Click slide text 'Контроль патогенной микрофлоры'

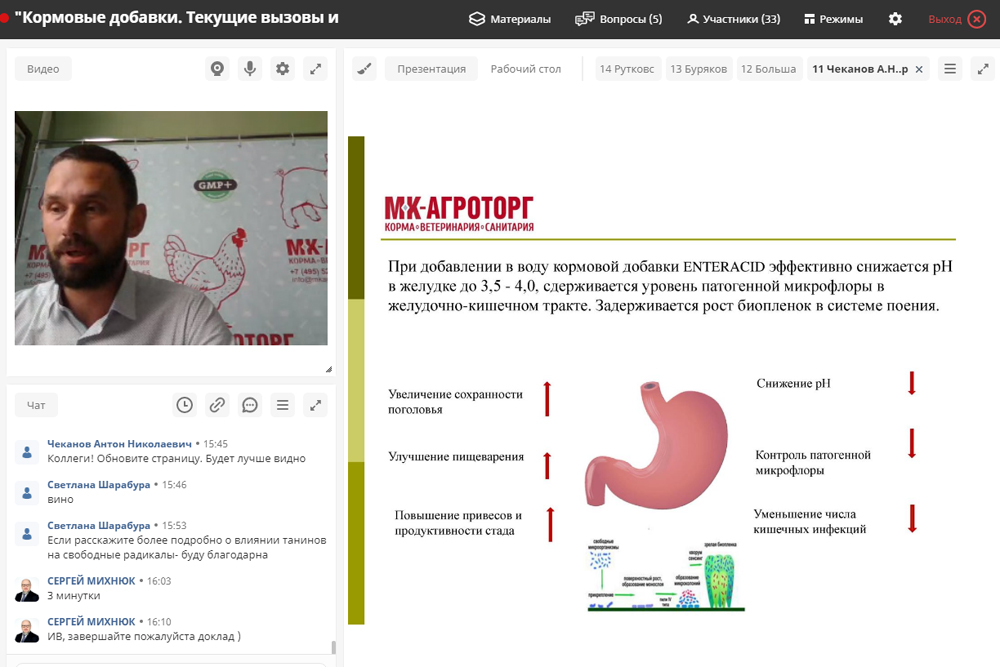(812, 462)
